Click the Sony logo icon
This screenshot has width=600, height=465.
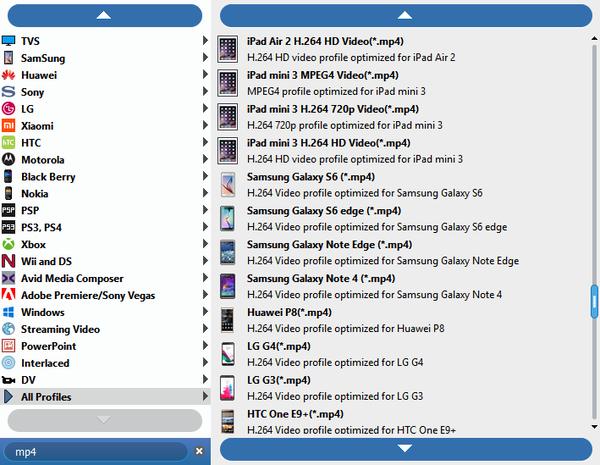coord(8,92)
